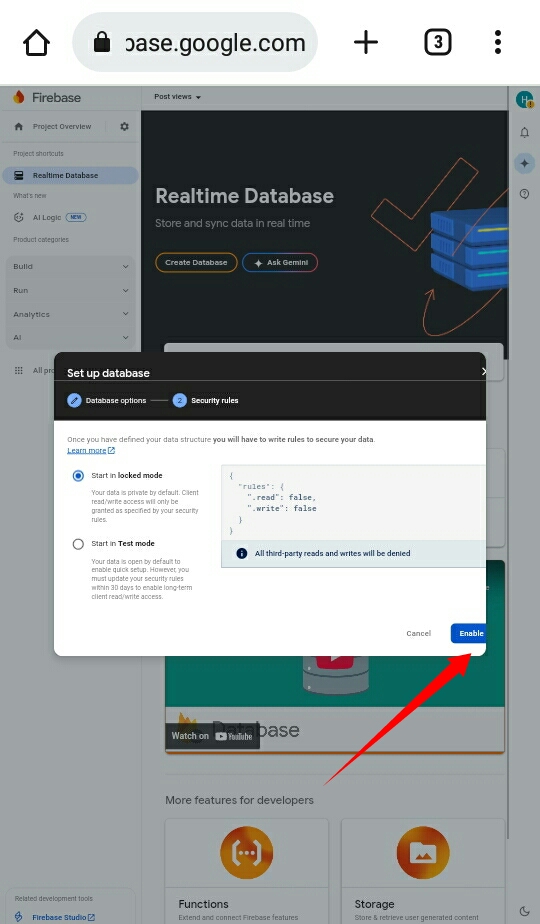Select the Security rules step
Screen dimensions: 540x924
206,401
